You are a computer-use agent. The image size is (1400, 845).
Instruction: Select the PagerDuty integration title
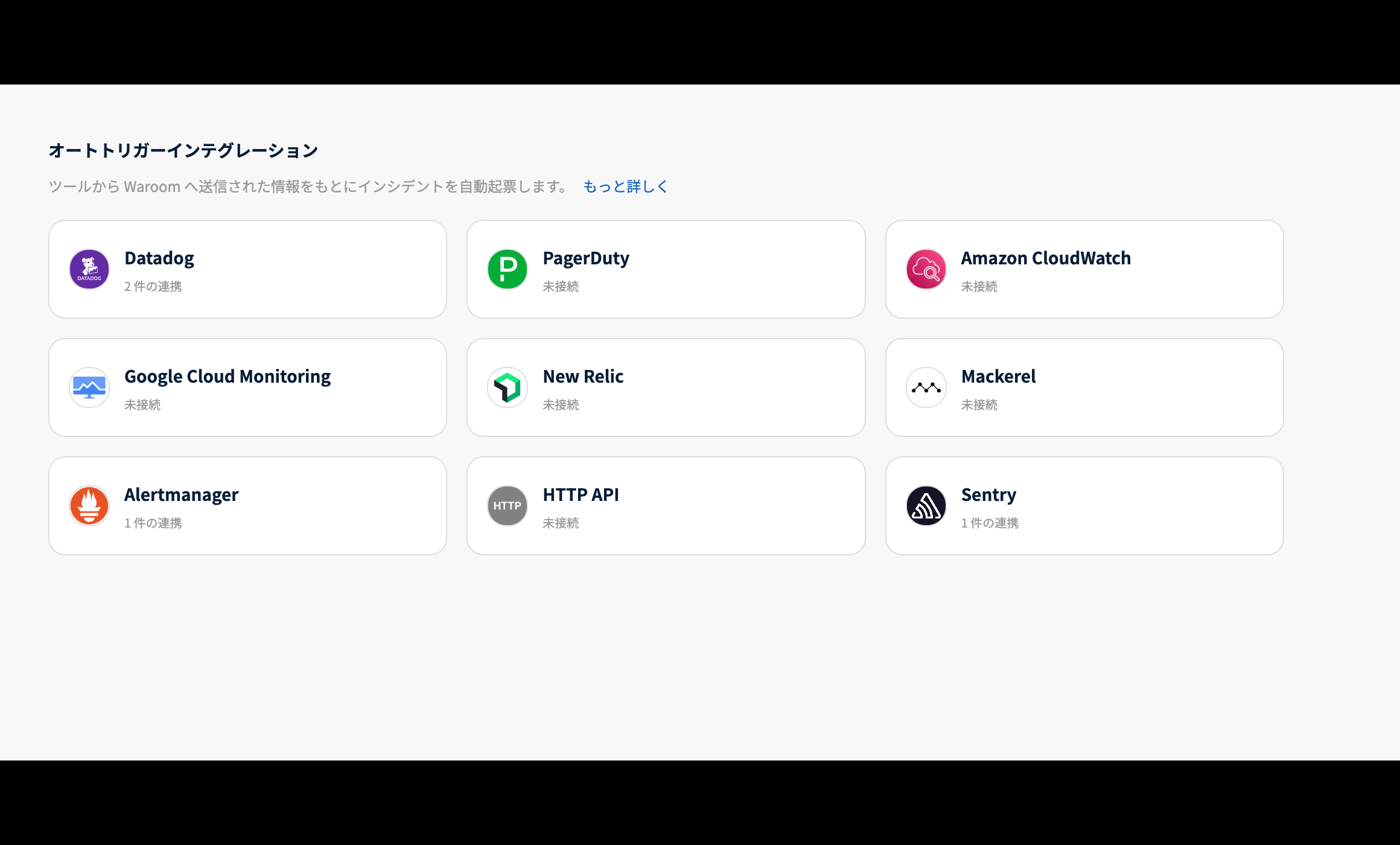pos(586,258)
